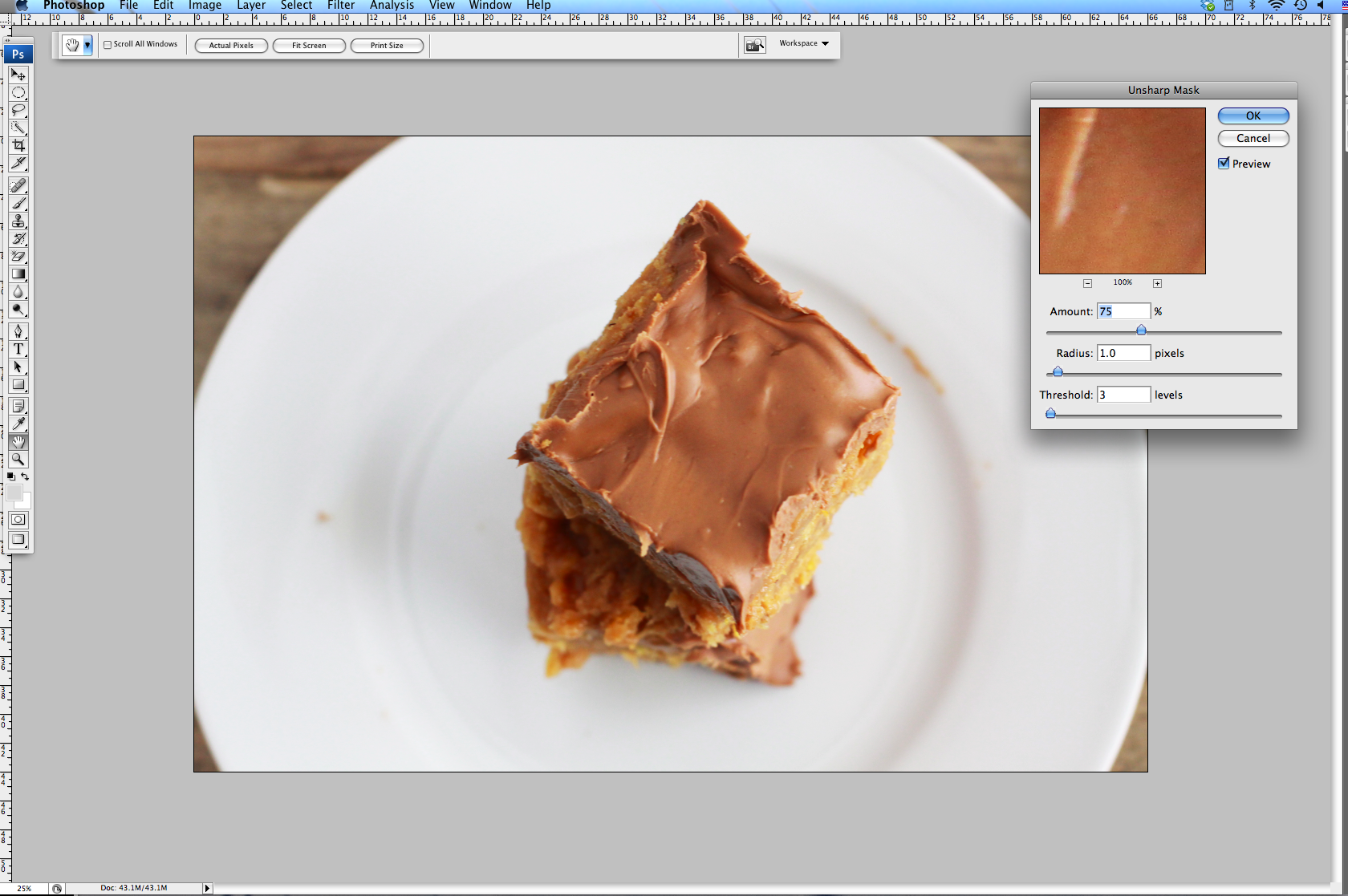Viewport: 1348px width, 896px height.
Task: Toggle the Scroll All Windows checkbox
Action: [x=108, y=45]
